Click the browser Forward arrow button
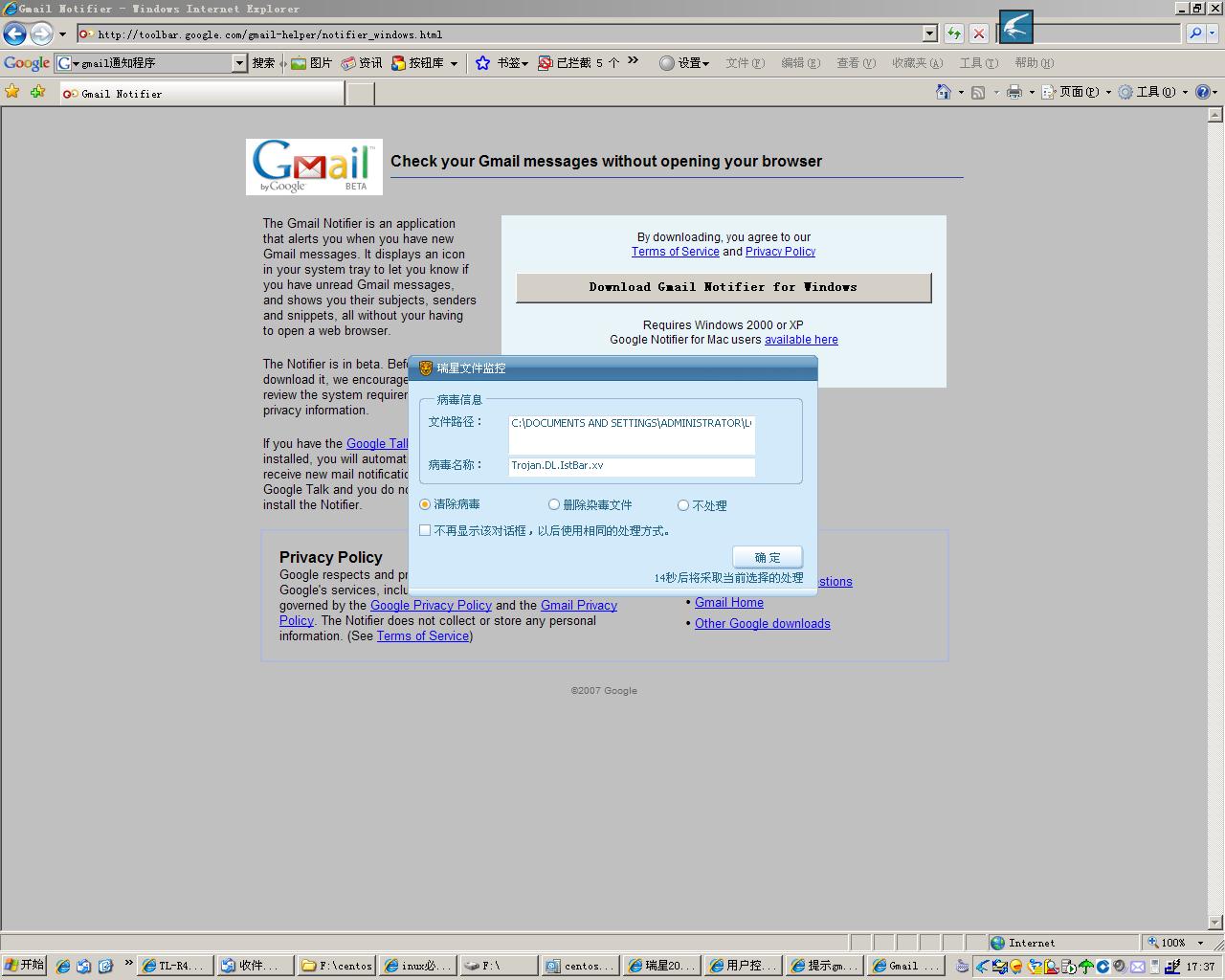This screenshot has width=1225, height=980. pos(41,34)
